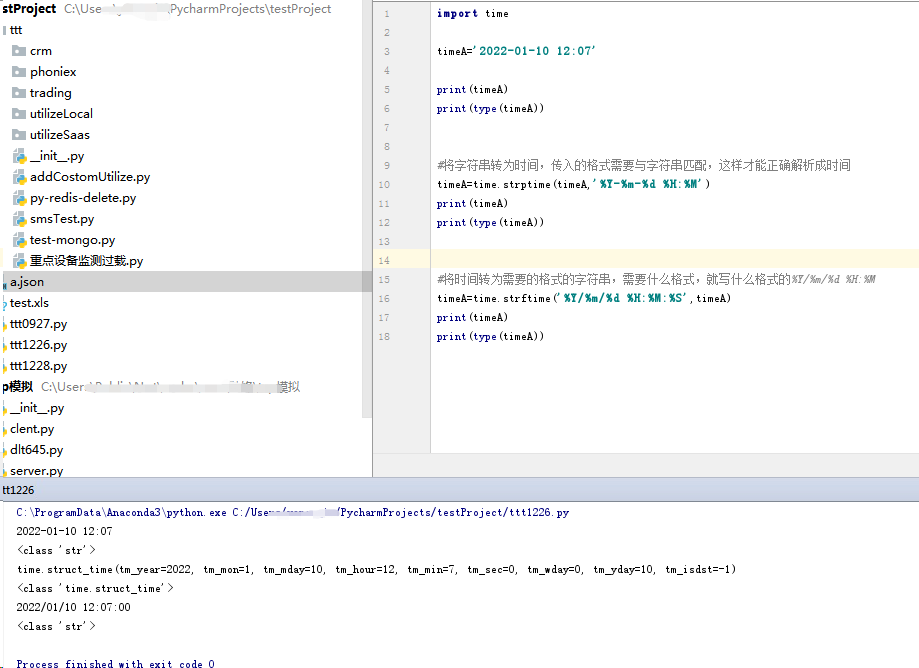Click gutter line number 14

[x=384, y=261]
